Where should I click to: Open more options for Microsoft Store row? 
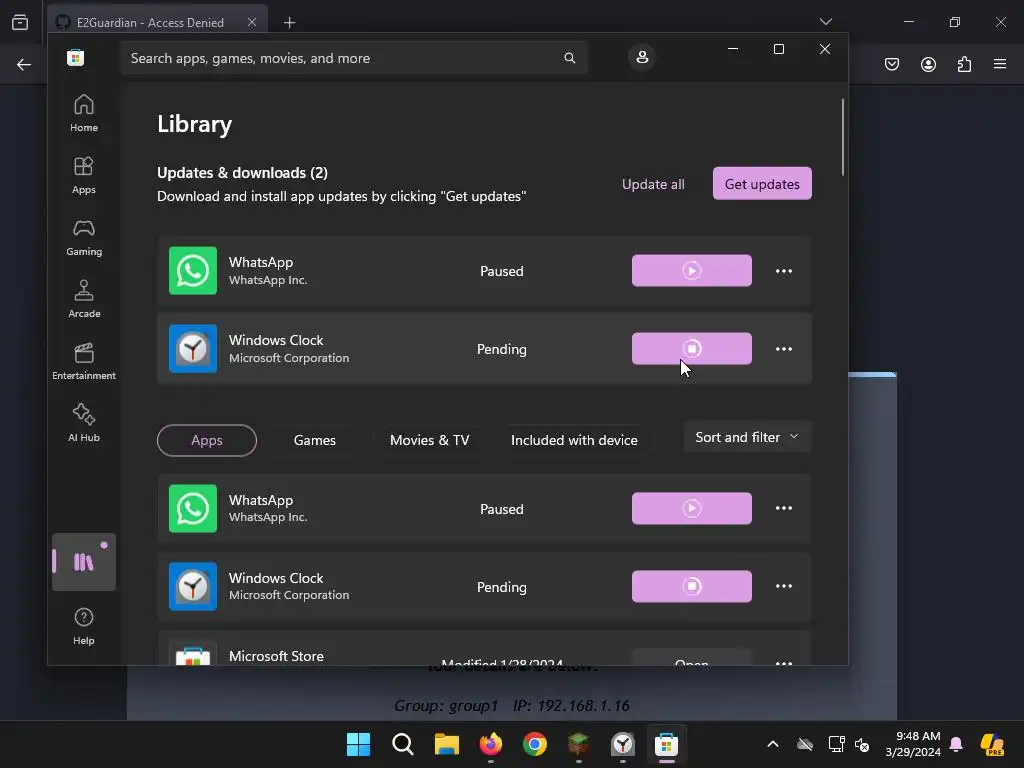(784, 661)
